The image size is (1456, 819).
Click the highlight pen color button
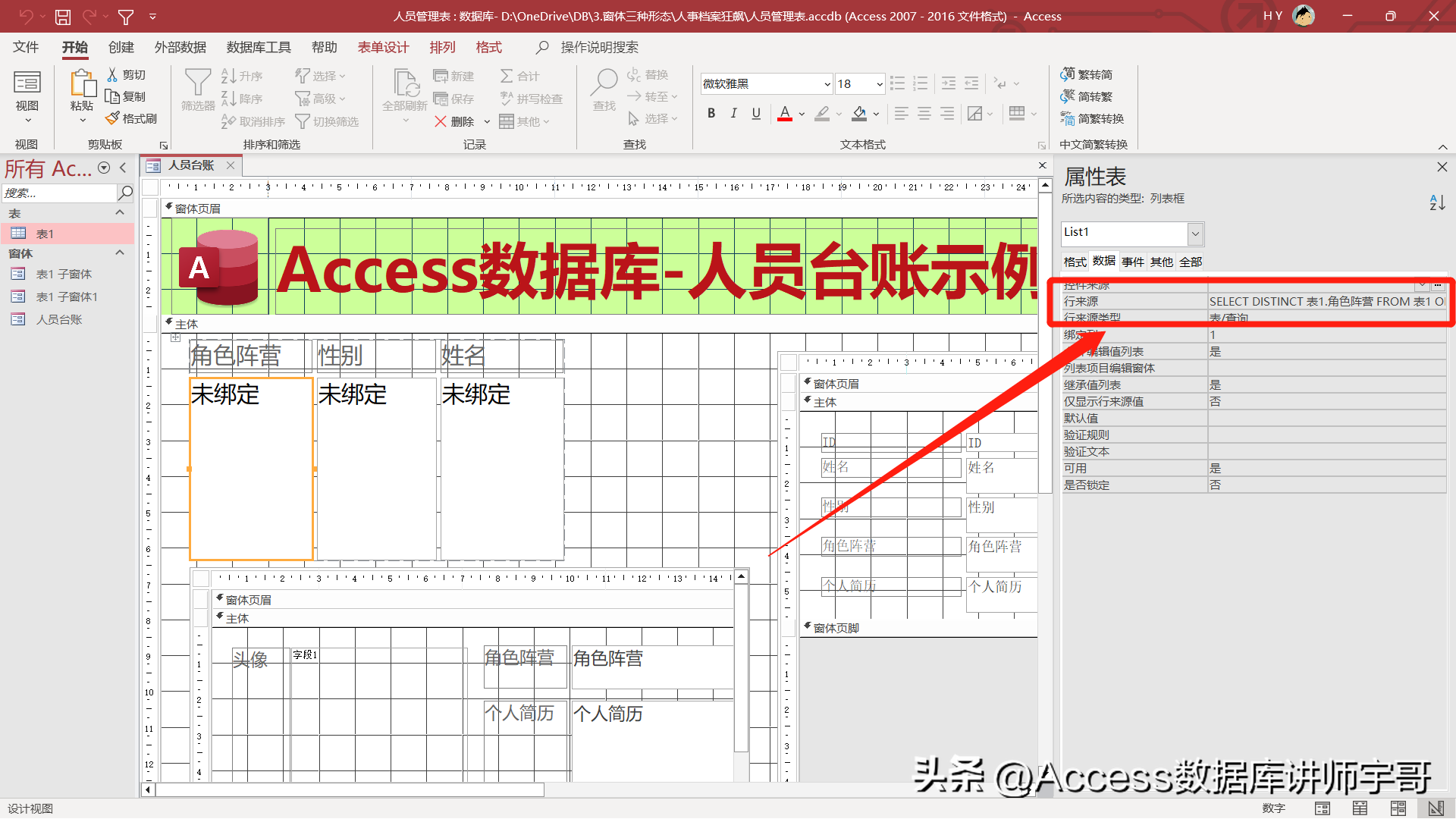click(x=822, y=114)
